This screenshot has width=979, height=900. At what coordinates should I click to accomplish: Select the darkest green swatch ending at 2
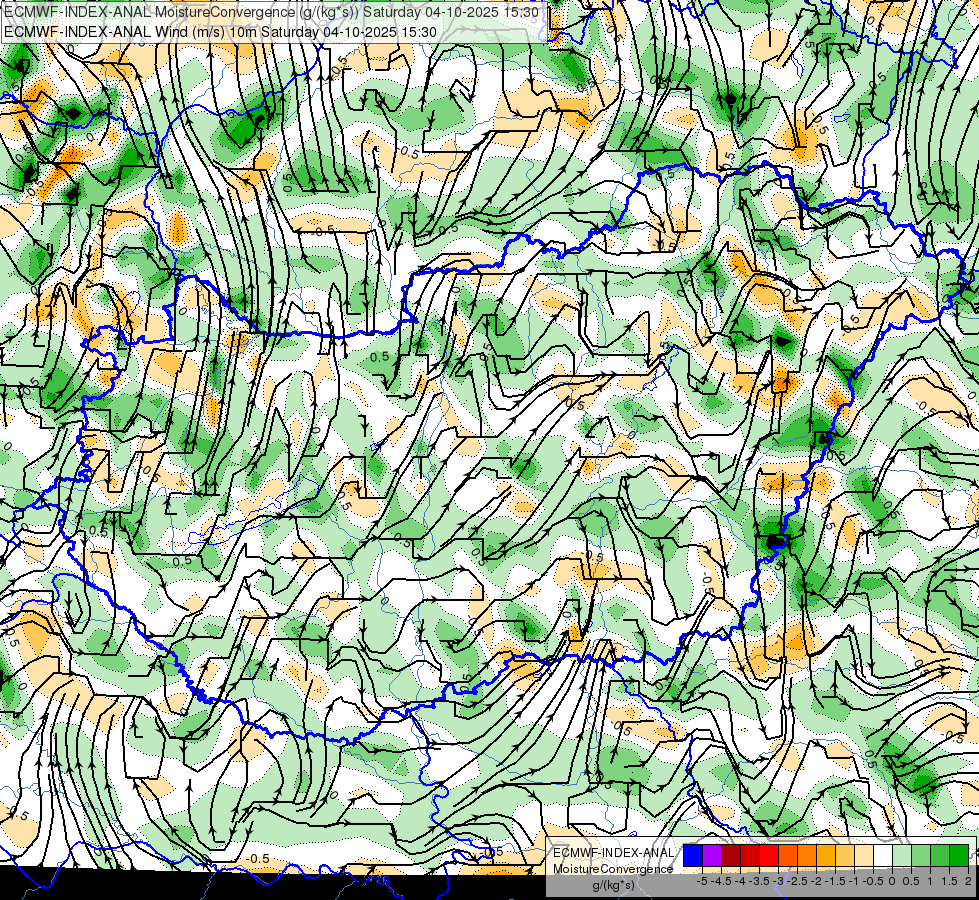(959, 855)
